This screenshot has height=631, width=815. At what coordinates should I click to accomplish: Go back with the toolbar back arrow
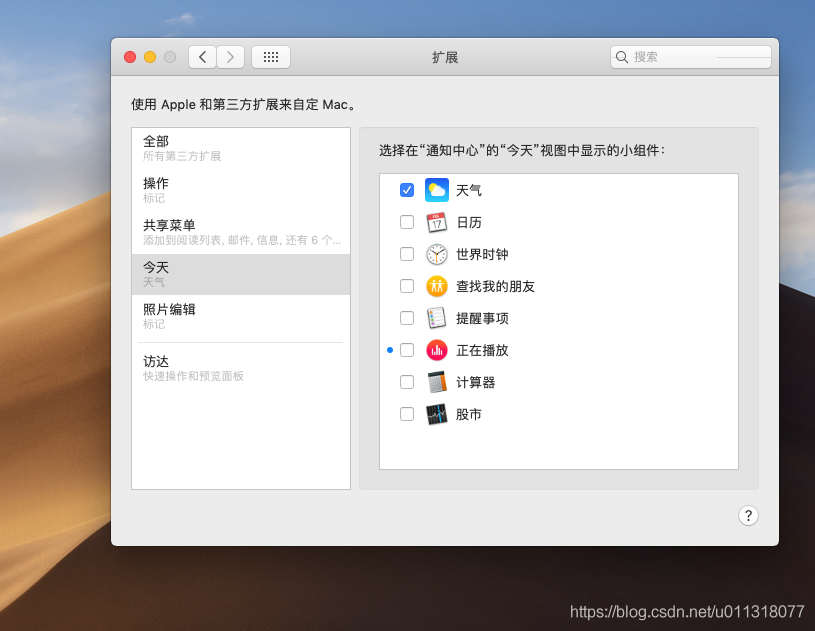(203, 57)
